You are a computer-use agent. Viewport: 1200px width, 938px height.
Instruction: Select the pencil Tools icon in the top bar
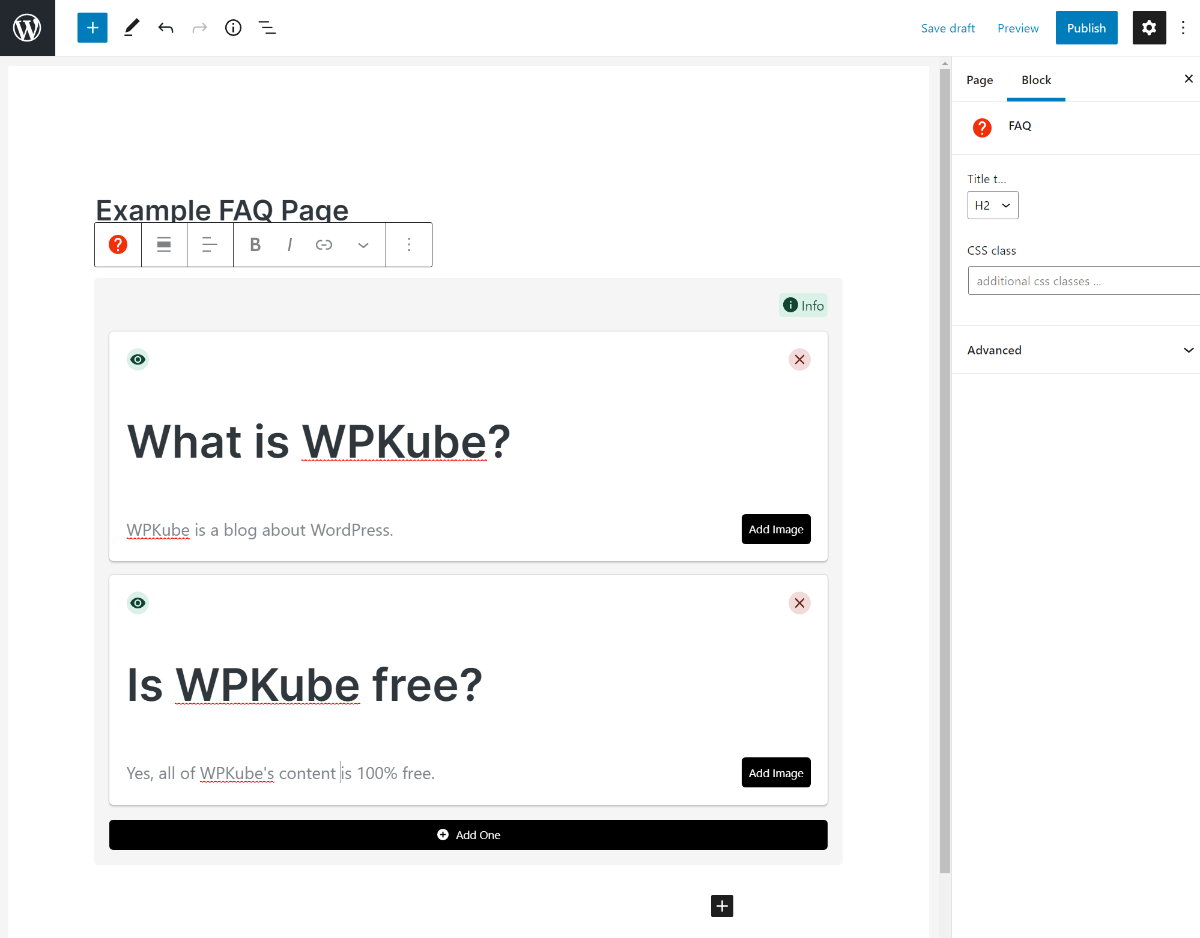coord(130,27)
